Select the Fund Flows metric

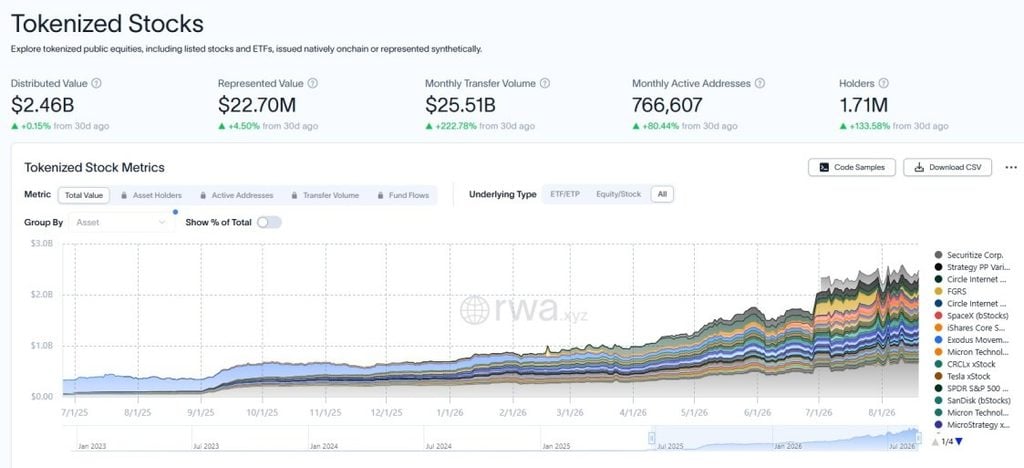tap(403, 195)
